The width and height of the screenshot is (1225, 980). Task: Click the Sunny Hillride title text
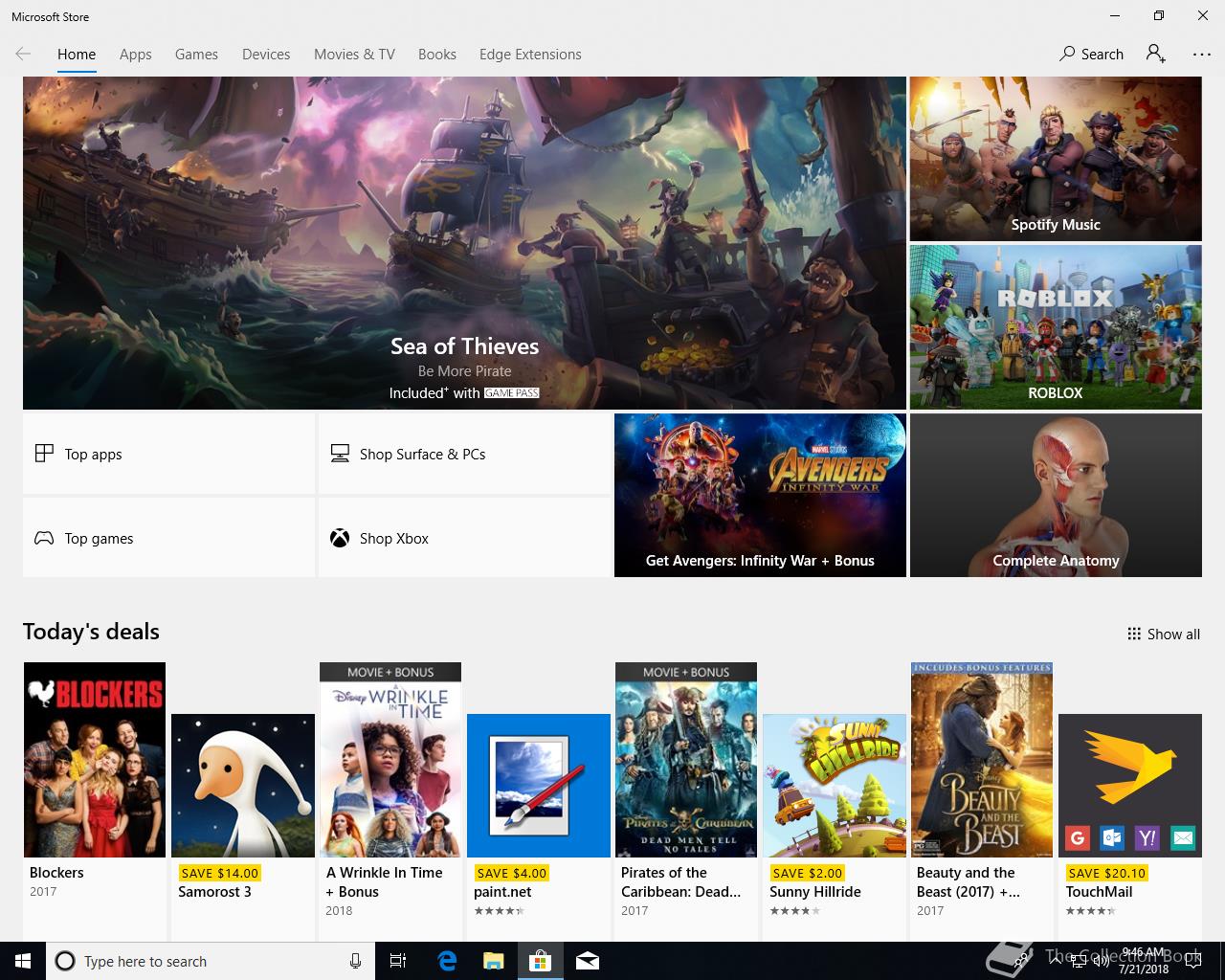tap(815, 892)
